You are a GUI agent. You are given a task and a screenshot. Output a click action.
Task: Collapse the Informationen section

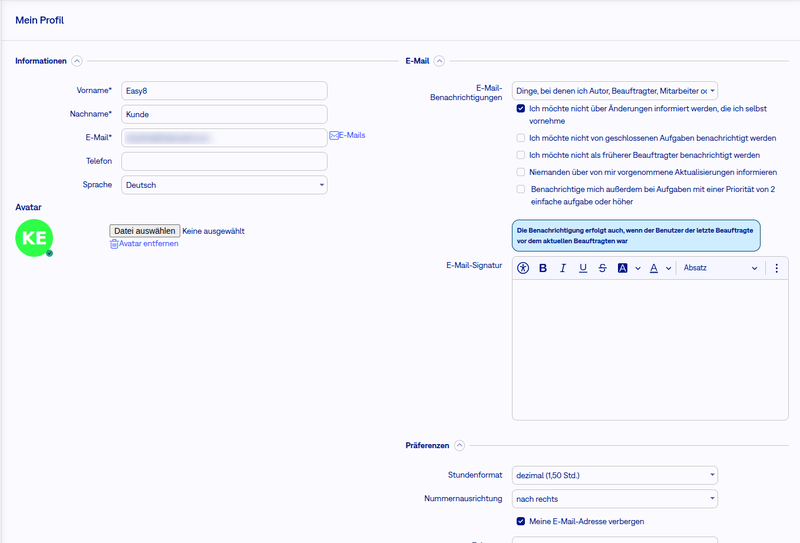pyautogui.click(x=77, y=61)
